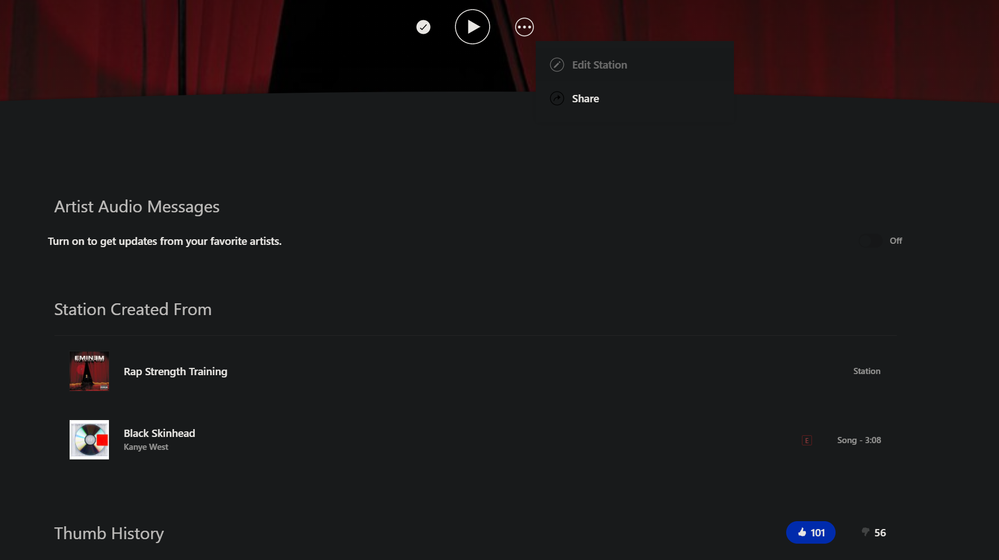Play the station with the play button

coord(472,27)
